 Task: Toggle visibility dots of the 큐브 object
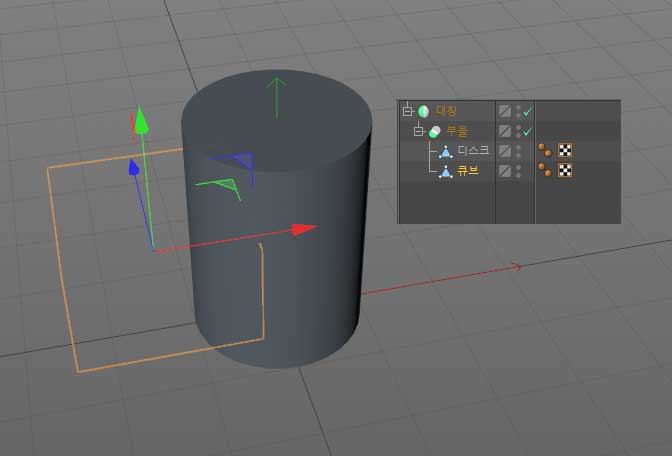tap(518, 171)
